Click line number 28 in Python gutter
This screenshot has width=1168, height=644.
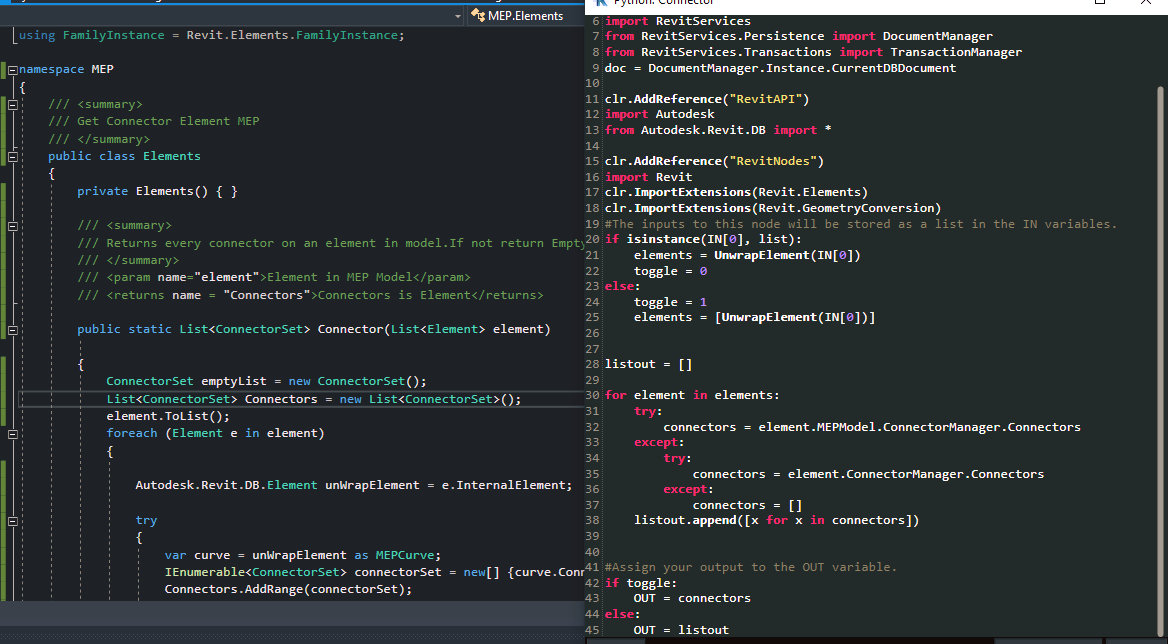coord(593,365)
